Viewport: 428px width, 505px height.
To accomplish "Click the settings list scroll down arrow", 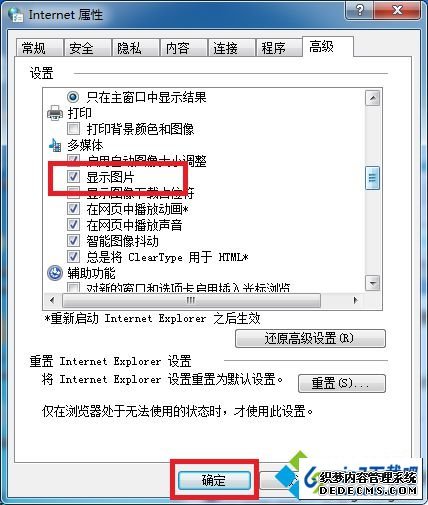I will [372, 283].
